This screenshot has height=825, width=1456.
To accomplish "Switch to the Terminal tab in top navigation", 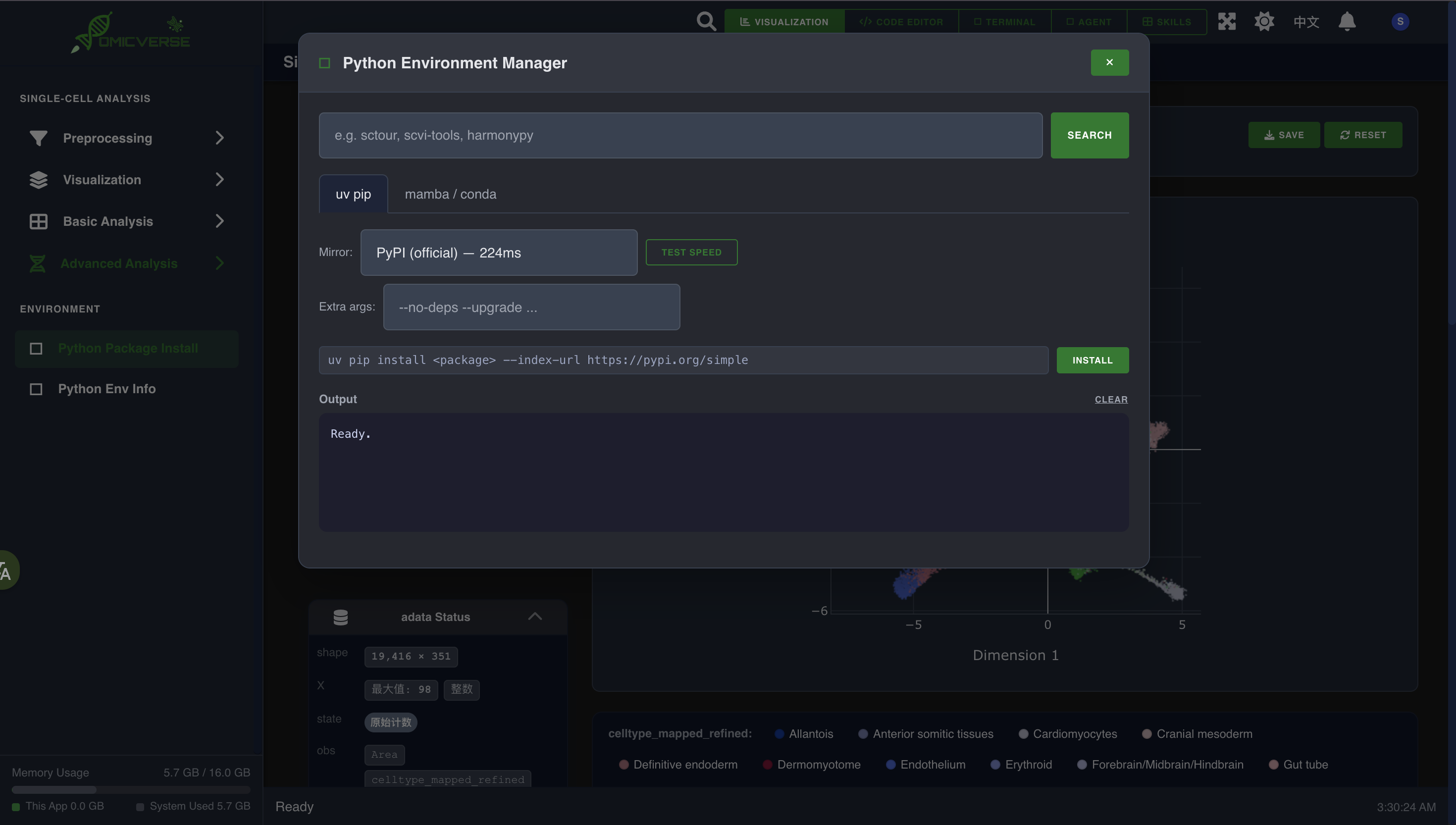I will [1004, 21].
